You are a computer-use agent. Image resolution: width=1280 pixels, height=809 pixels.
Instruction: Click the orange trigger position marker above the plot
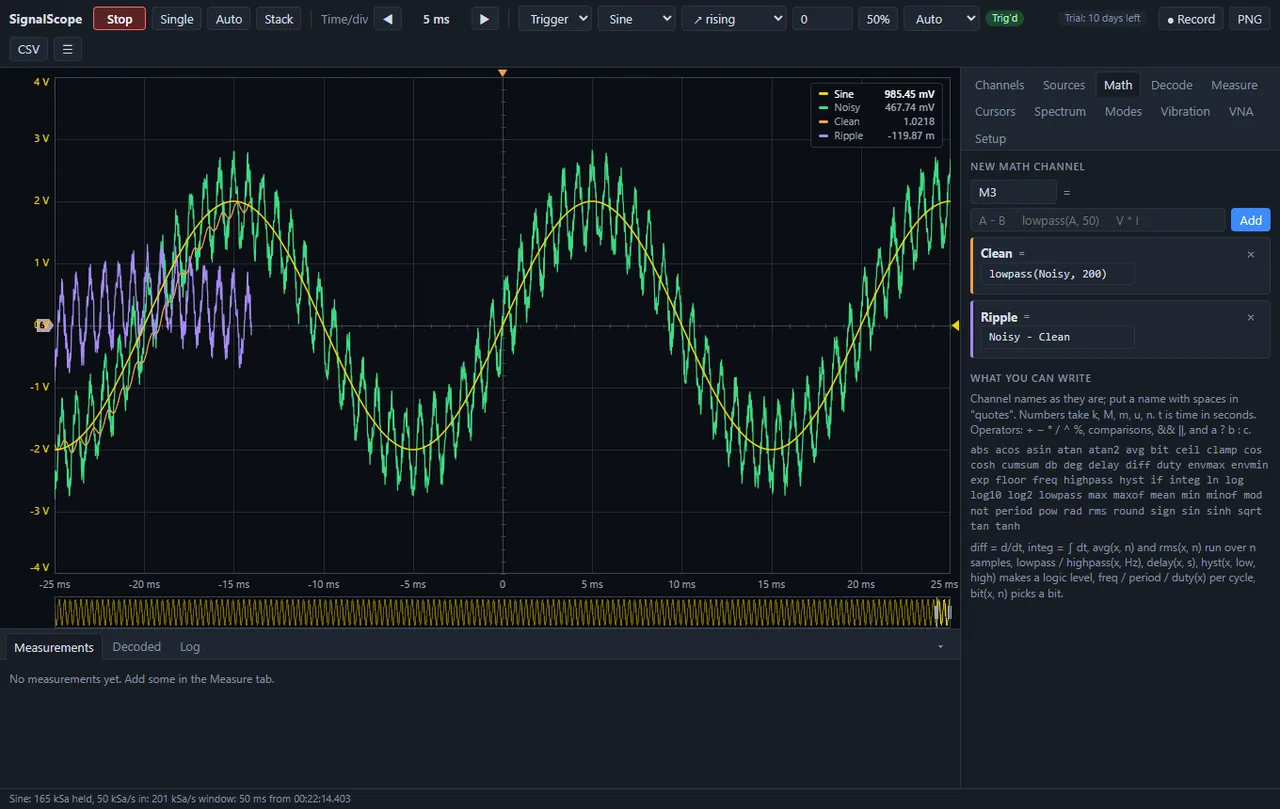pos(502,73)
